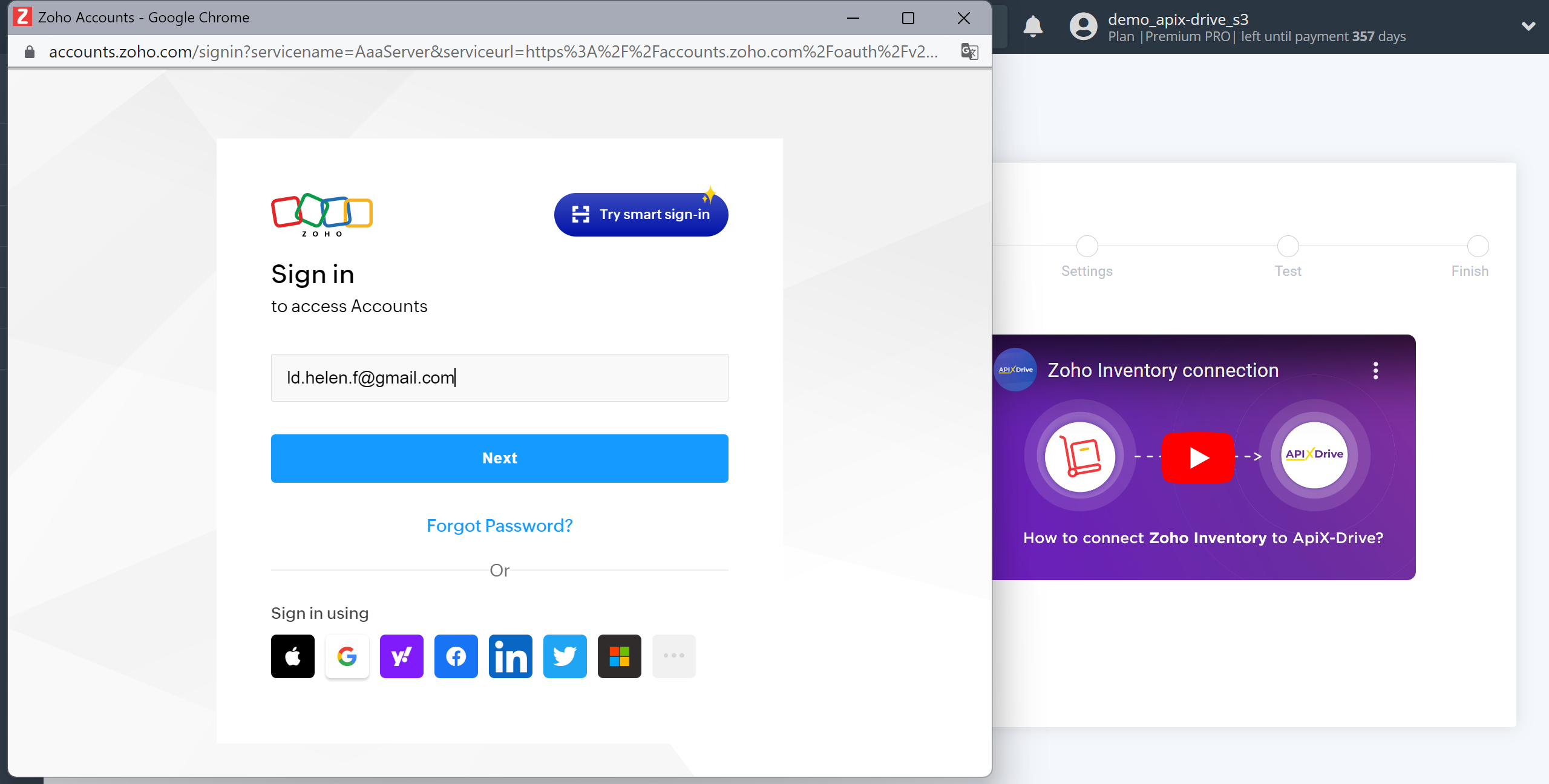The image size is (1549, 784).
Task: Click email address input field
Action: (499, 377)
